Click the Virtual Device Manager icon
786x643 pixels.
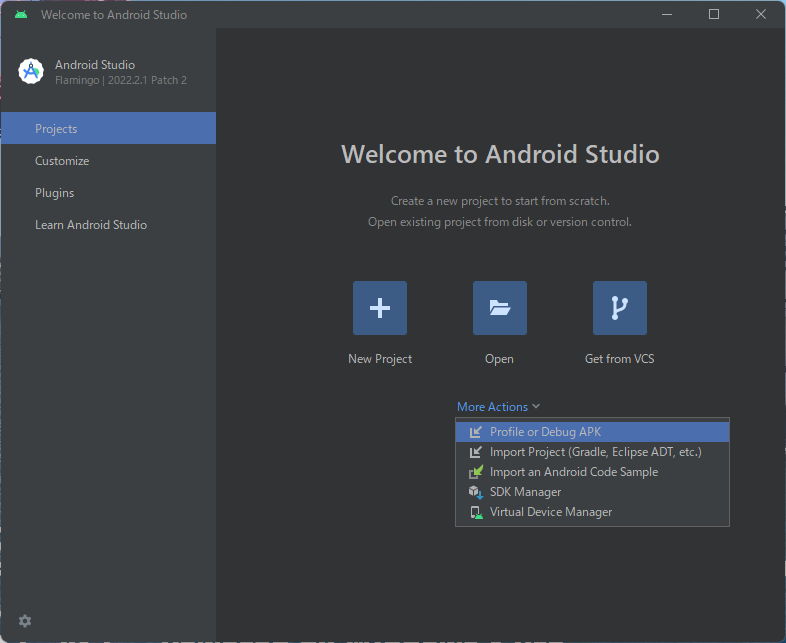[476, 512]
